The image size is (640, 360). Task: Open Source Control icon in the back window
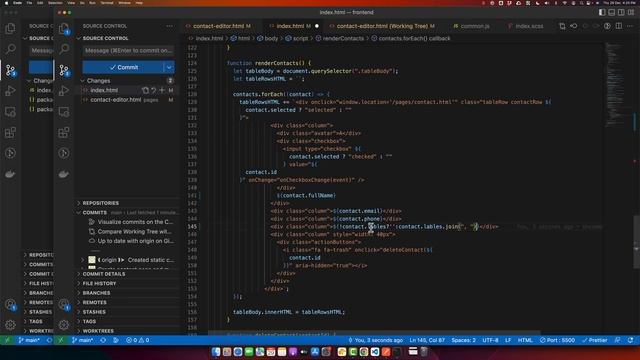click(10, 70)
